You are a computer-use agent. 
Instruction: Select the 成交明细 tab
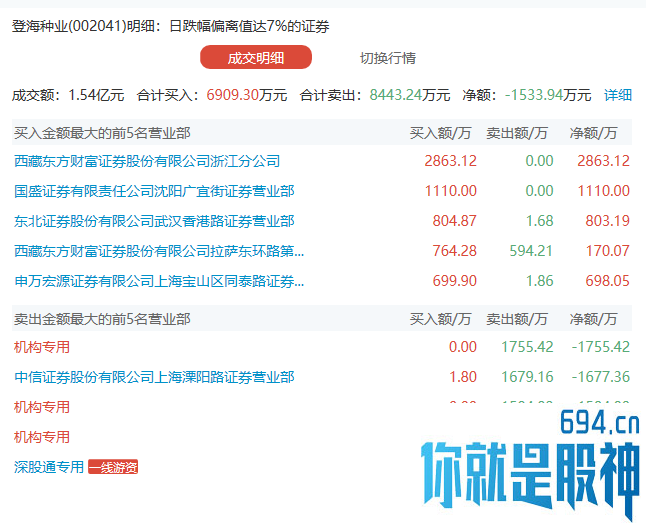pyautogui.click(x=256, y=57)
